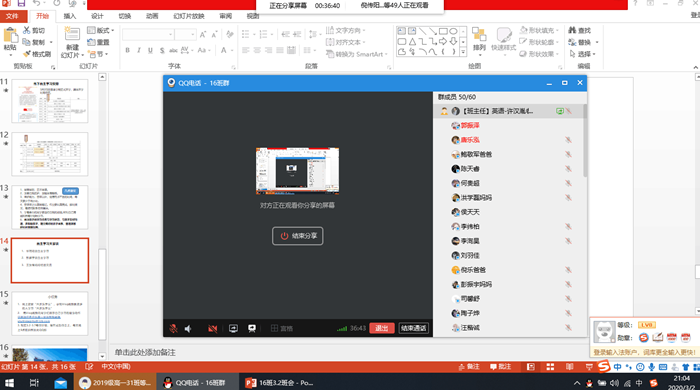Open Windows Start menu
Viewport: 700px width, 390px height.
coord(9,383)
